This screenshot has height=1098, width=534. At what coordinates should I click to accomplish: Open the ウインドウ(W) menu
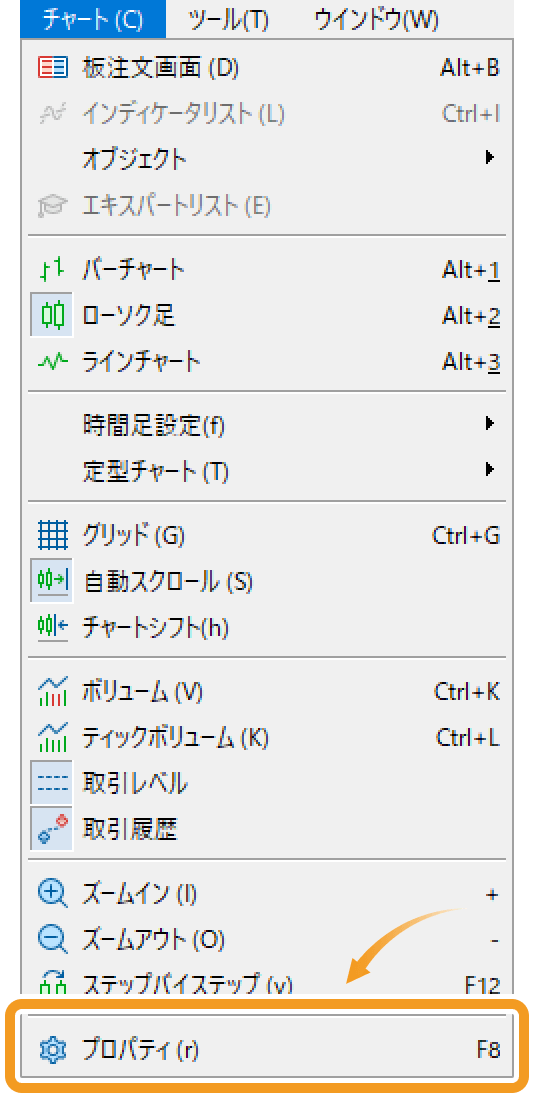point(376,20)
